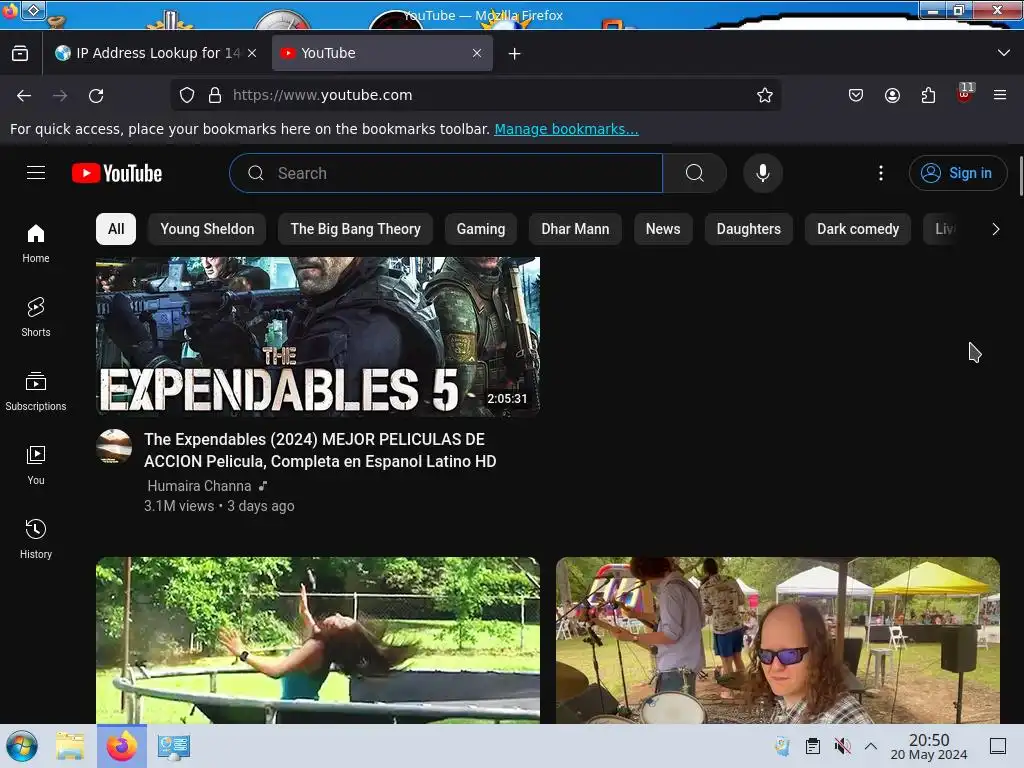Image resolution: width=1024 pixels, height=768 pixels.
Task: Open the taskbar system settings icon
Action: [174, 746]
